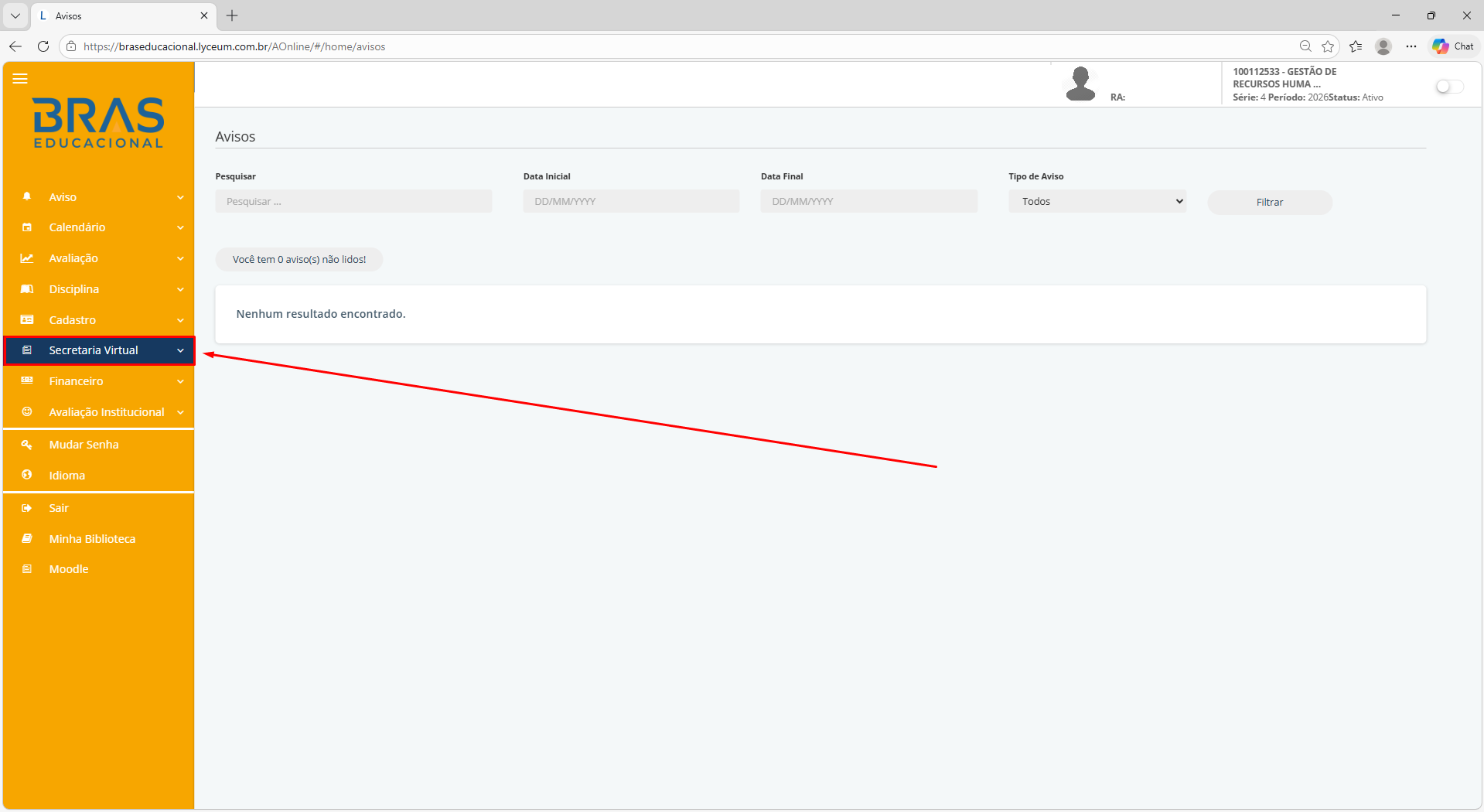Open the Secretaria Virtual menu item
This screenshot has width=1484, height=812.
coord(94,350)
